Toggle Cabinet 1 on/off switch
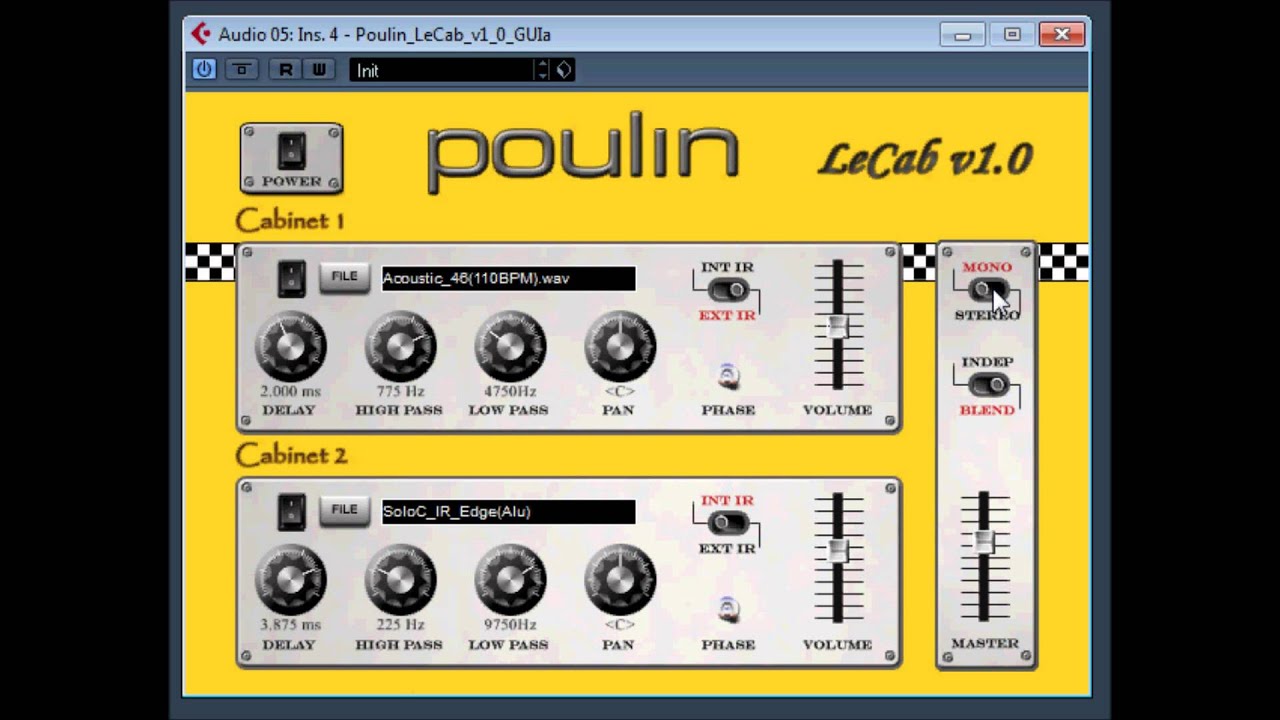 pyautogui.click(x=291, y=279)
